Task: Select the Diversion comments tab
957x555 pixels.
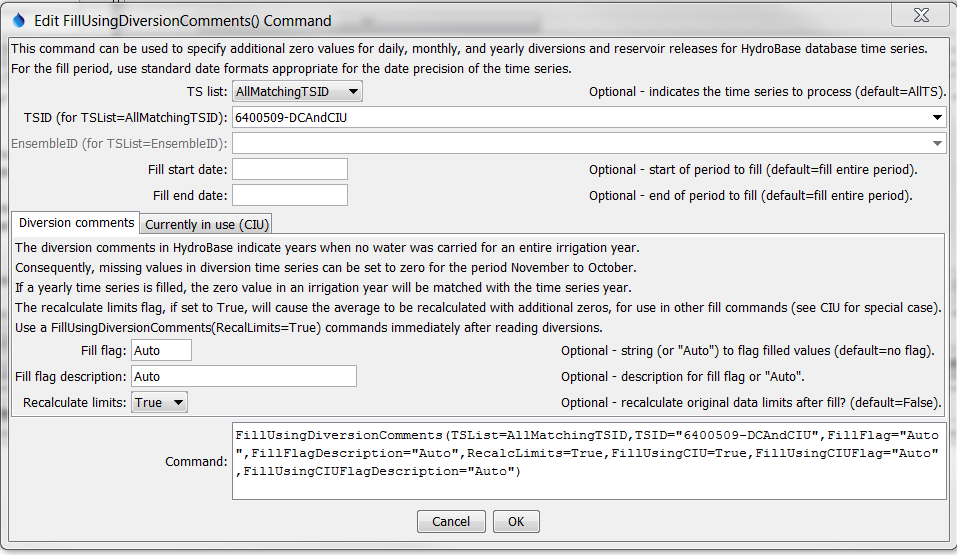Action: coord(76,223)
